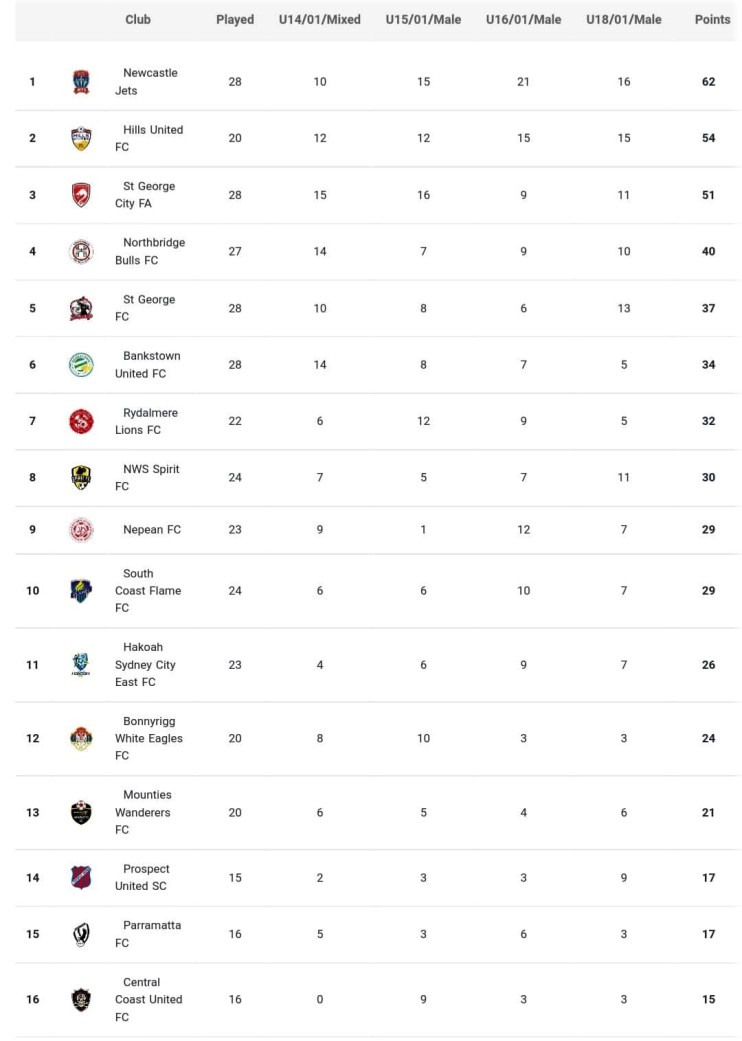Click the Central Coast United FC name
742x1041 pixels.
click(148, 999)
